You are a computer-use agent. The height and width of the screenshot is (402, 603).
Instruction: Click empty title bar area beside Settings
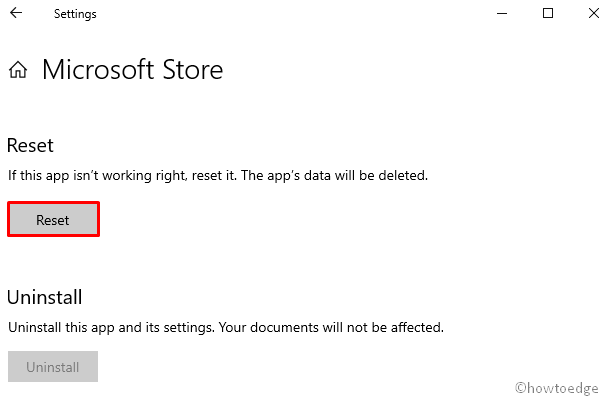pyautogui.click(x=300, y=14)
